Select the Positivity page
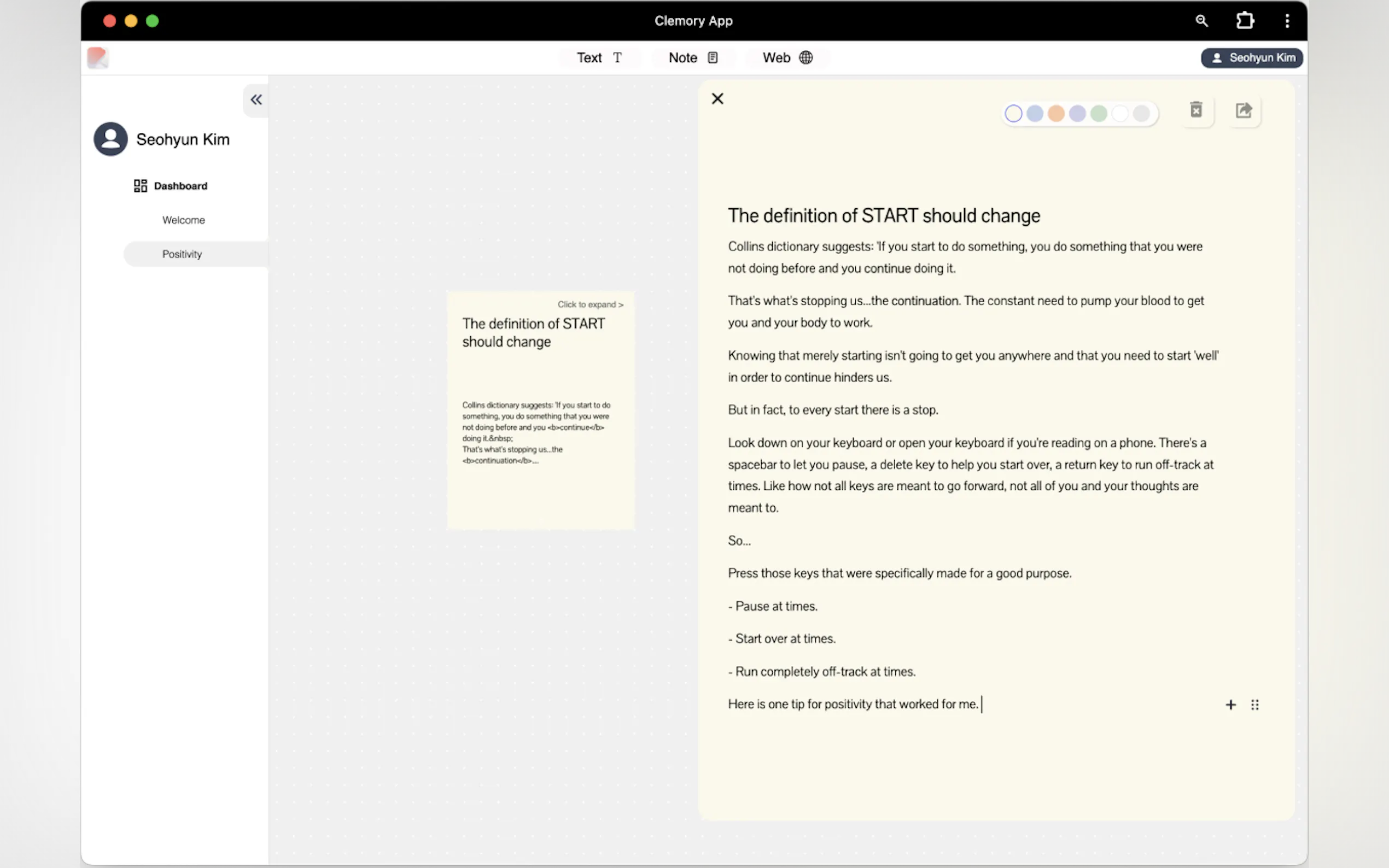Viewport: 1389px width, 868px height. coord(196,254)
